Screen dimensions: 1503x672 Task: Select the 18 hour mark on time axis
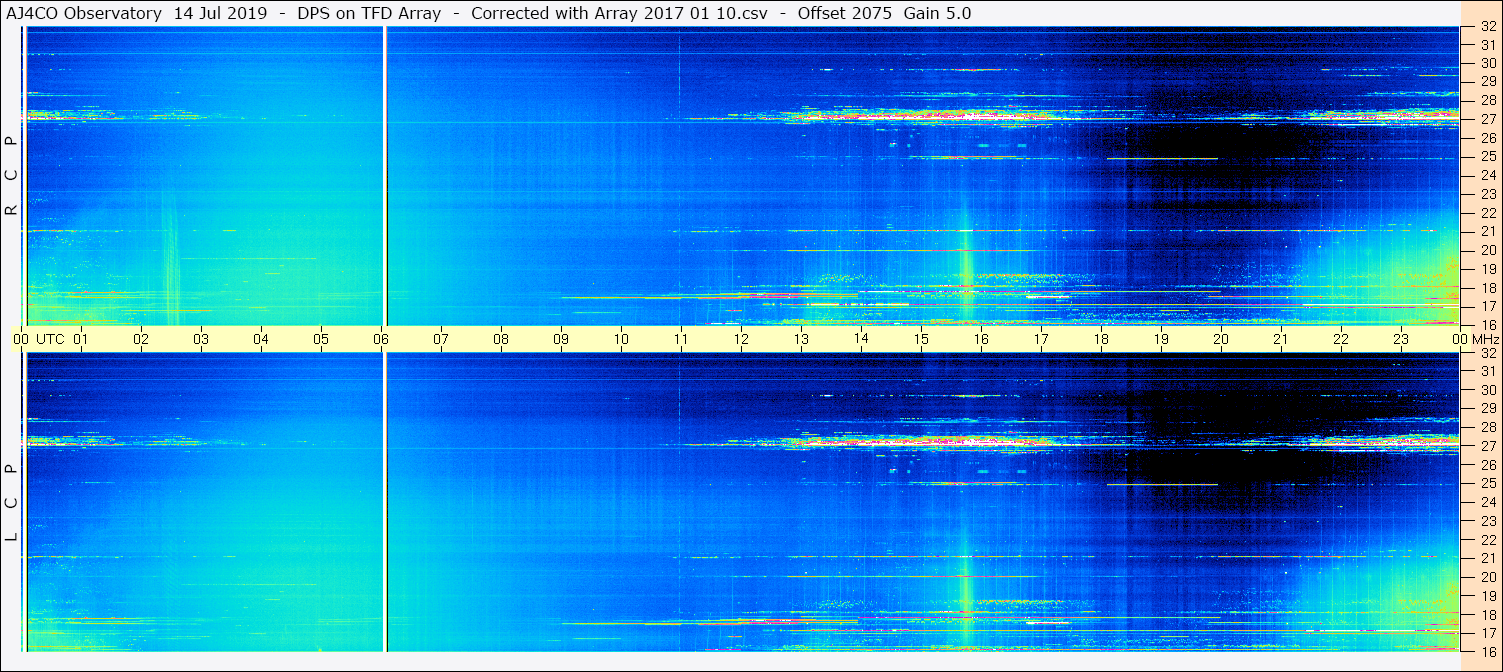click(1101, 339)
